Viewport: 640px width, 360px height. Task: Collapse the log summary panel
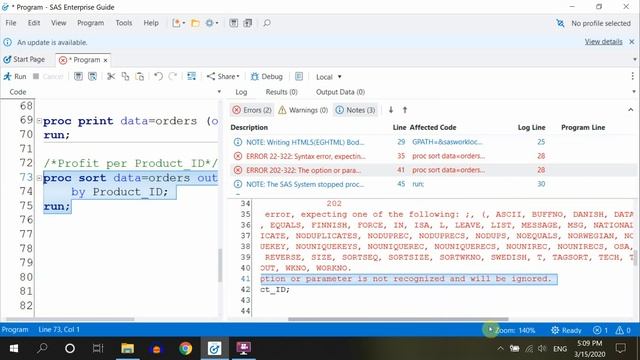click(x=631, y=110)
